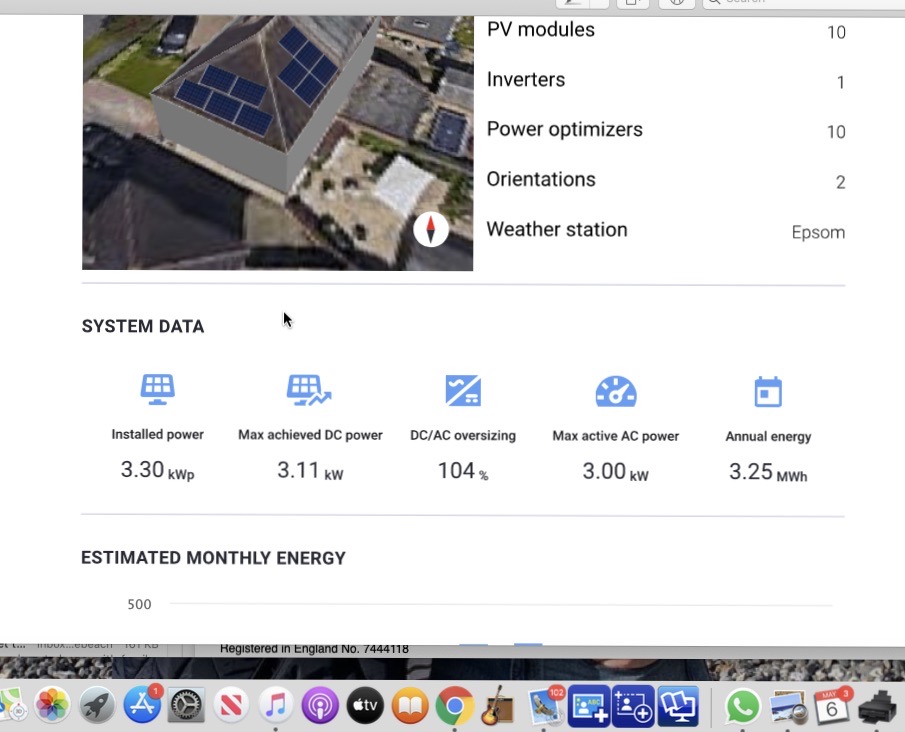The width and height of the screenshot is (905, 732).
Task: Select the Weather station label
Action: pos(557,230)
